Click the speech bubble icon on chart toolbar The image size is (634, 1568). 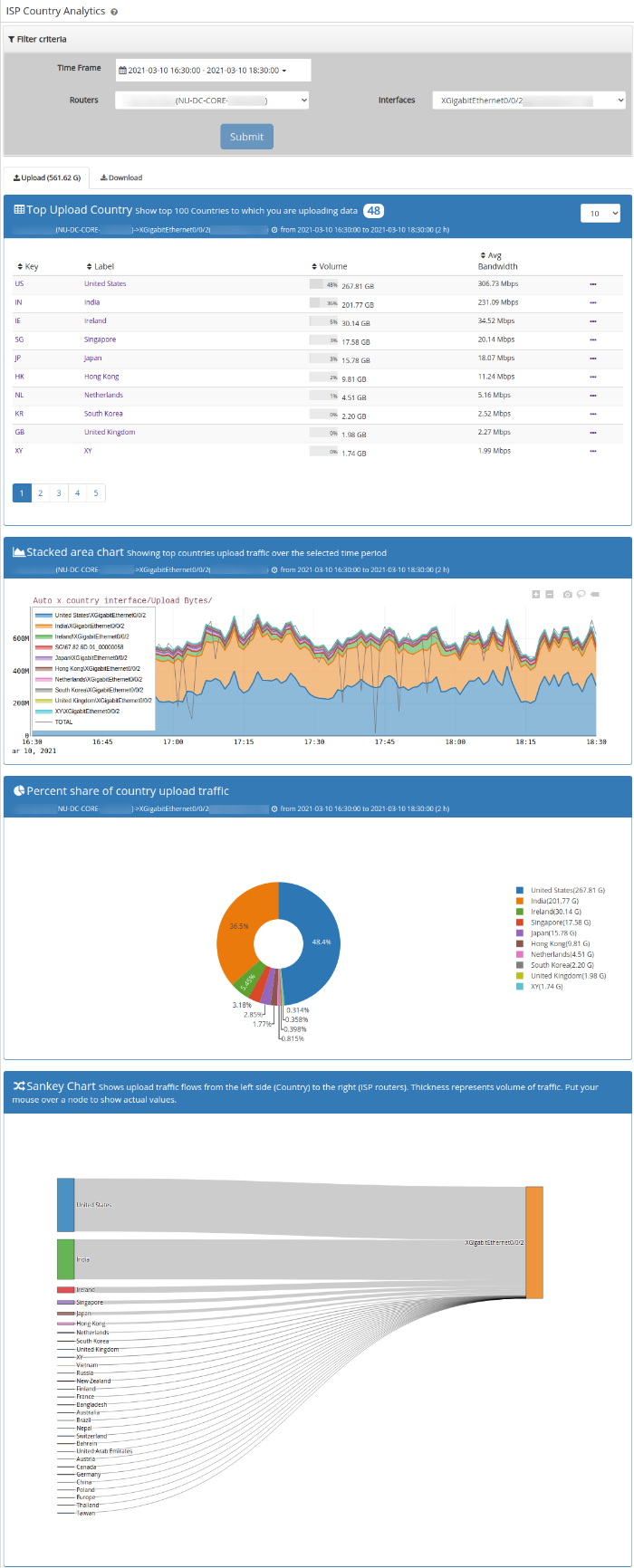tap(581, 595)
